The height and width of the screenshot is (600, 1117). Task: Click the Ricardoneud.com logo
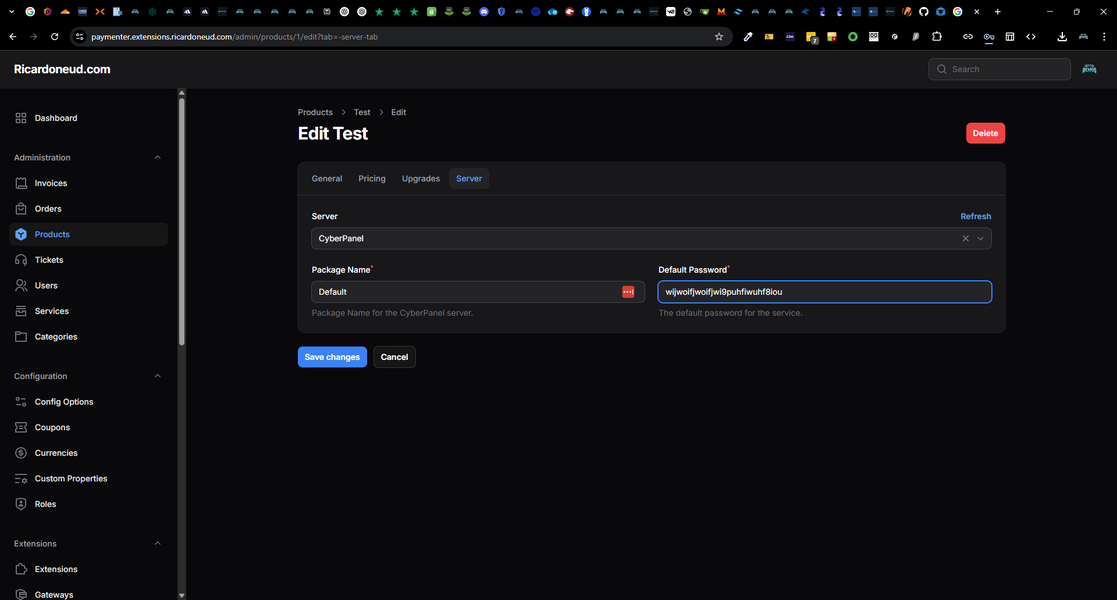tap(62, 69)
